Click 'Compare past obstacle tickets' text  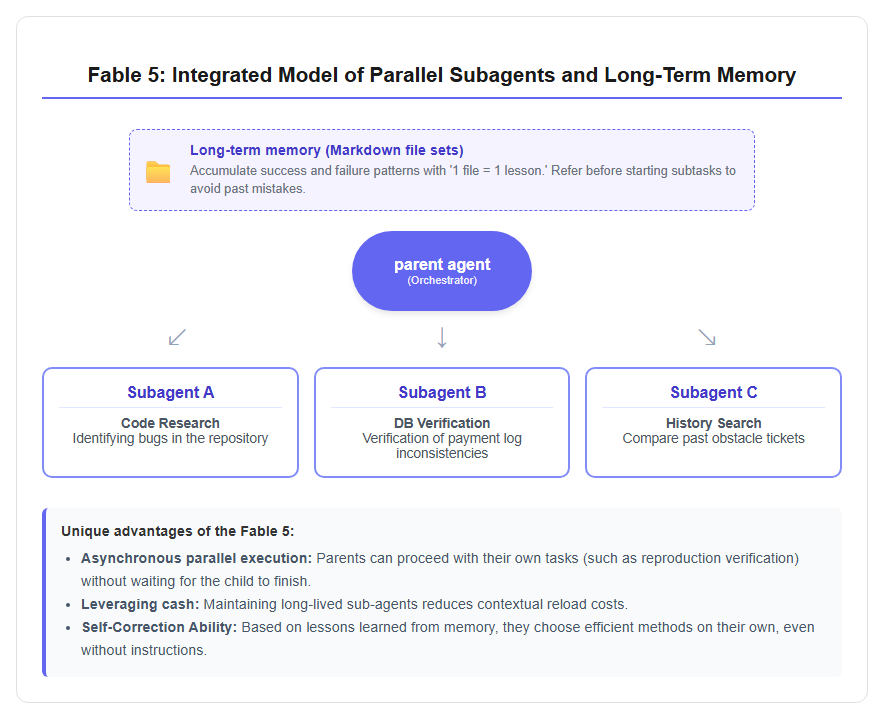pos(713,438)
